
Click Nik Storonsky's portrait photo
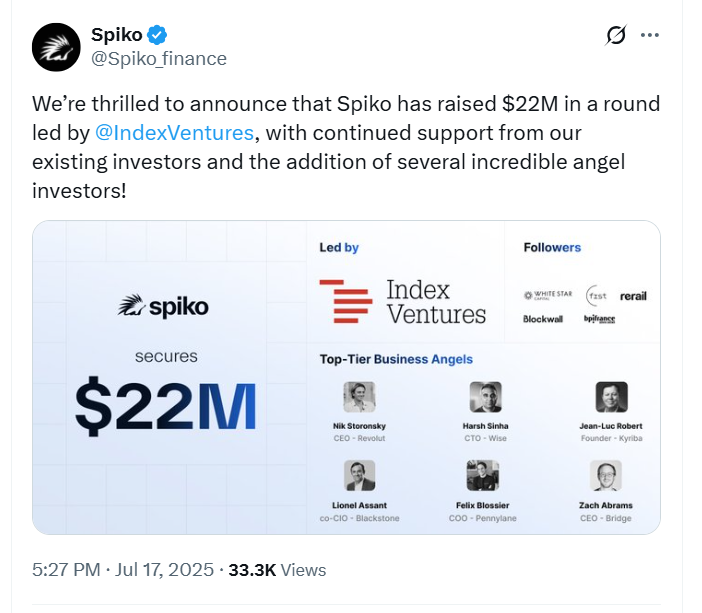tap(359, 398)
